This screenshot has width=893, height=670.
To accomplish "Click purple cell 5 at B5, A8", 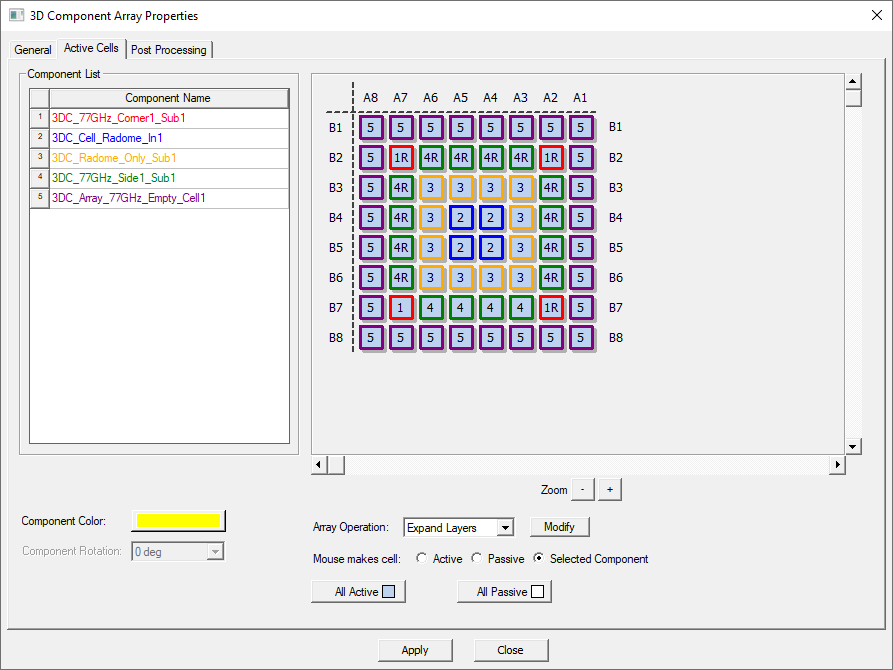I will pyautogui.click(x=371, y=248).
